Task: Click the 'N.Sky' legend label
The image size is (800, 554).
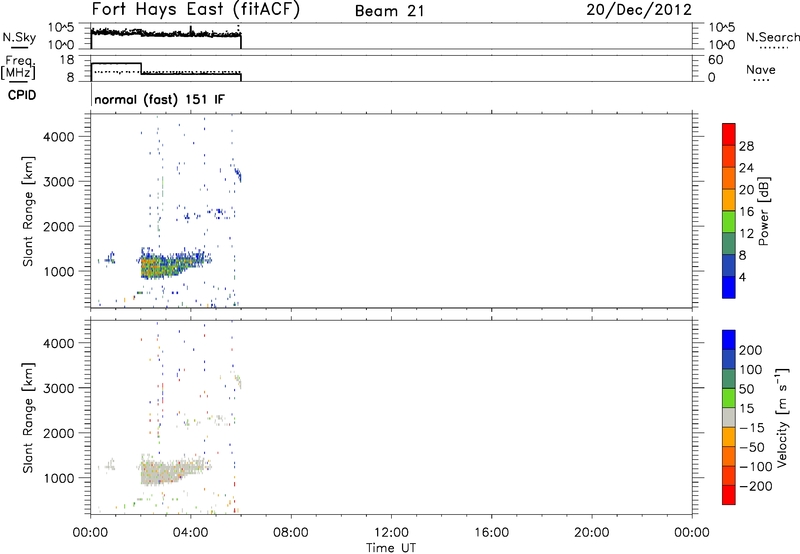Action: tap(19, 37)
